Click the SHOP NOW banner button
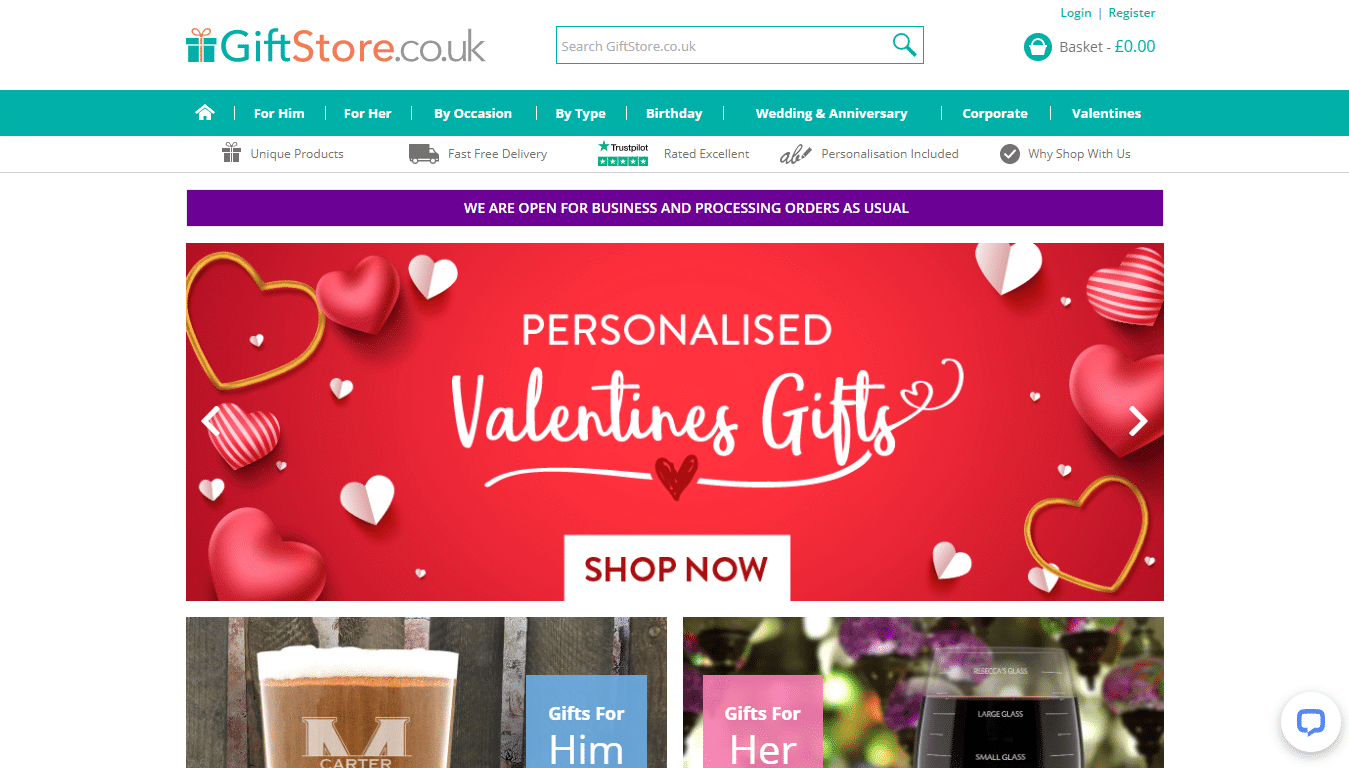 (x=677, y=568)
